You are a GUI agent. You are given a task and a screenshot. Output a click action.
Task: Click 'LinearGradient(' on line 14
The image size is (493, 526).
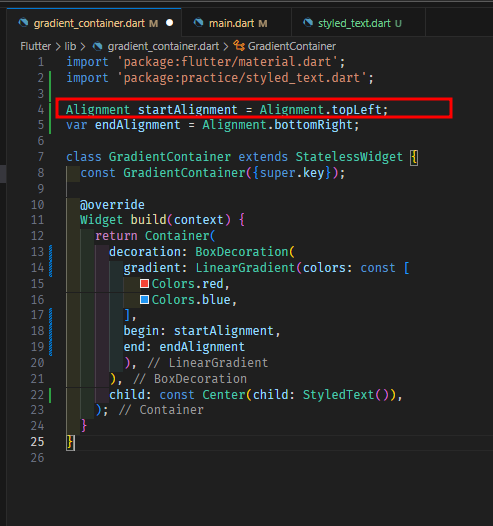coord(249,268)
